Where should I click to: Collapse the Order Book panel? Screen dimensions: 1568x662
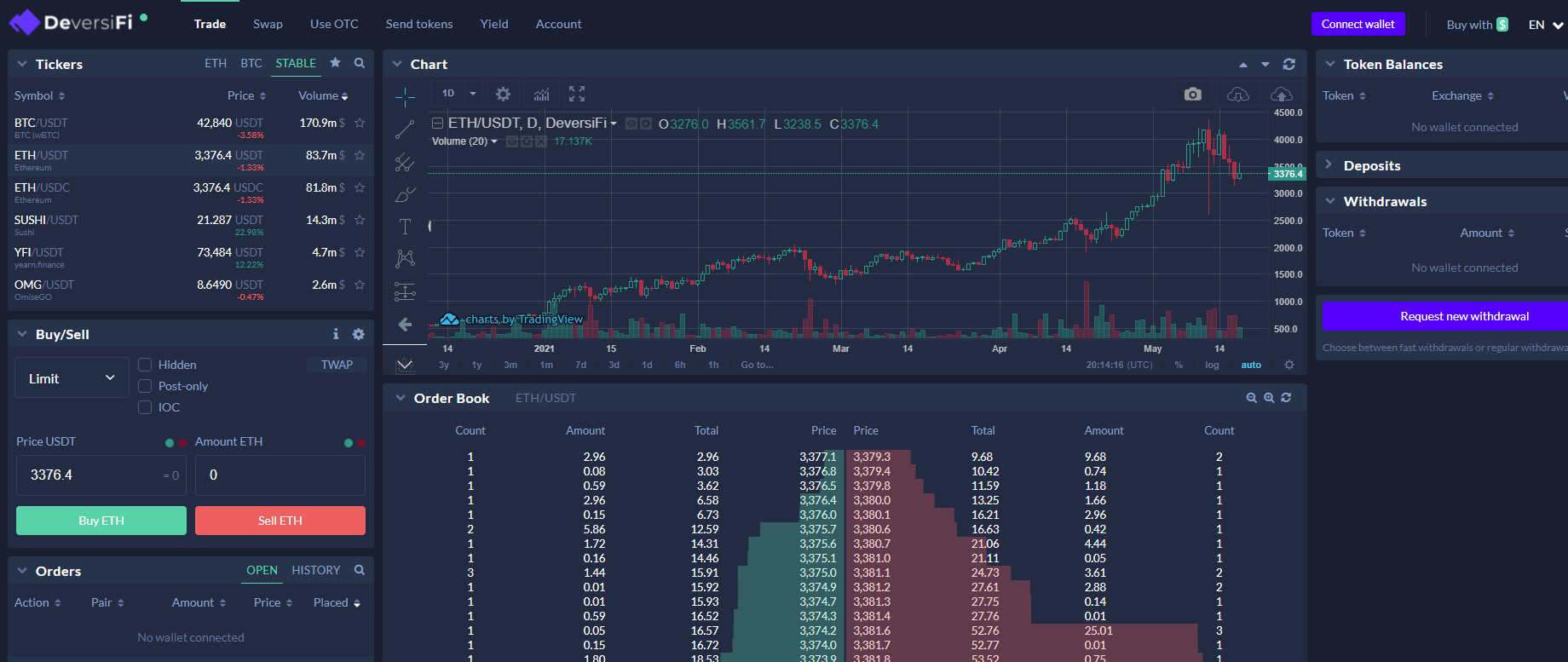[400, 398]
